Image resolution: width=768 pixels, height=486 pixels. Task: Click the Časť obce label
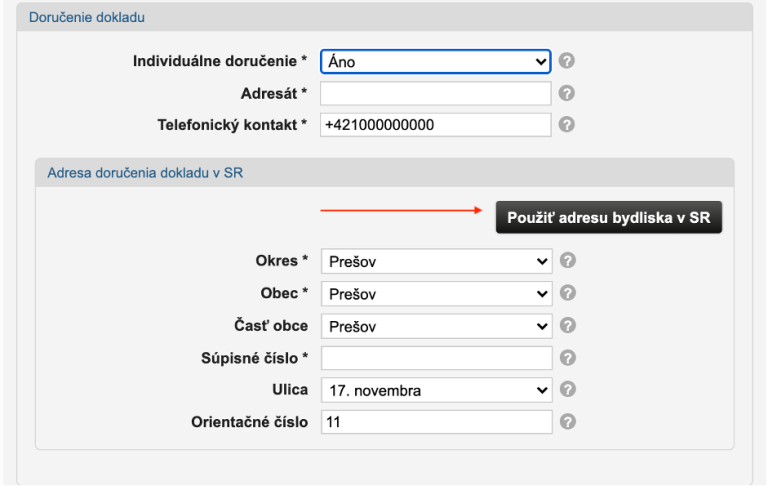tap(271, 325)
